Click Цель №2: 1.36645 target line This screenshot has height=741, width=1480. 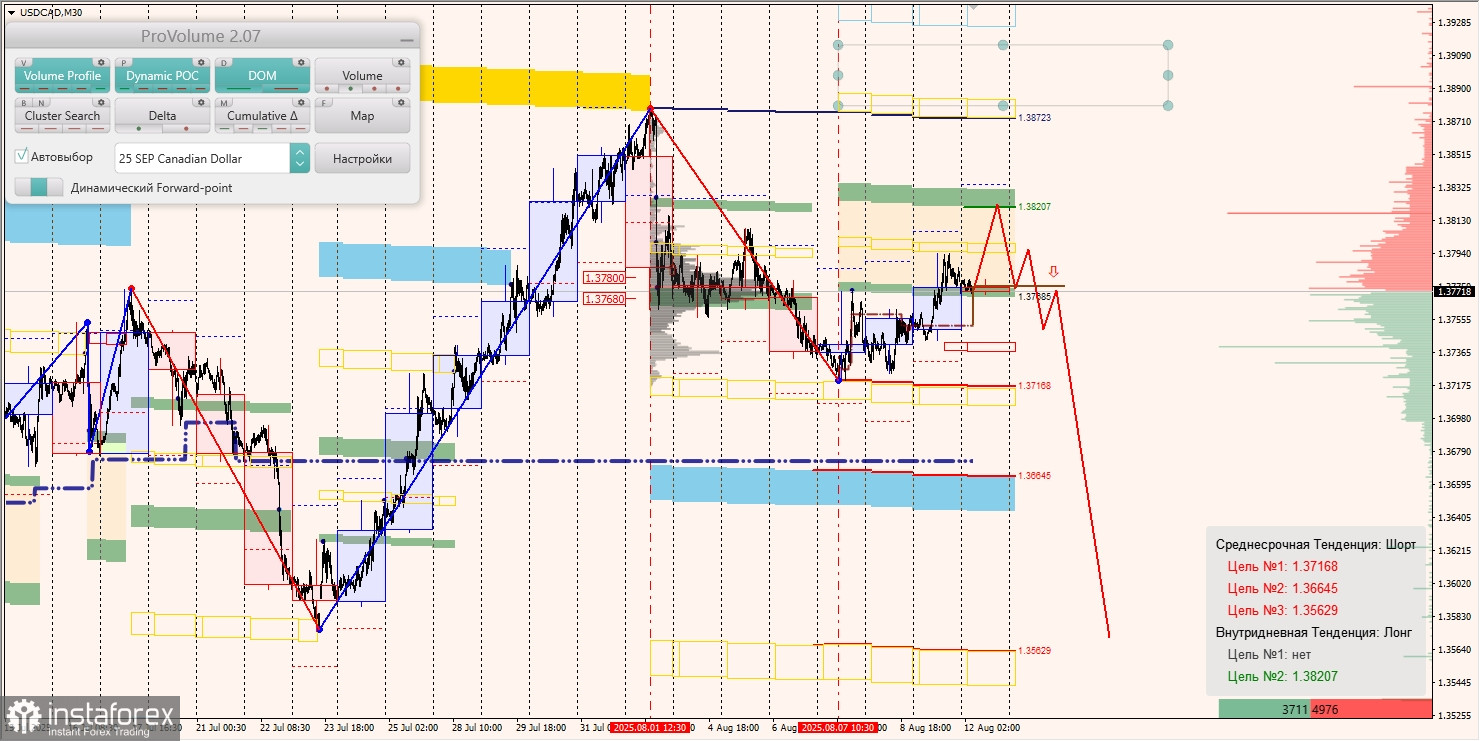click(x=1283, y=588)
